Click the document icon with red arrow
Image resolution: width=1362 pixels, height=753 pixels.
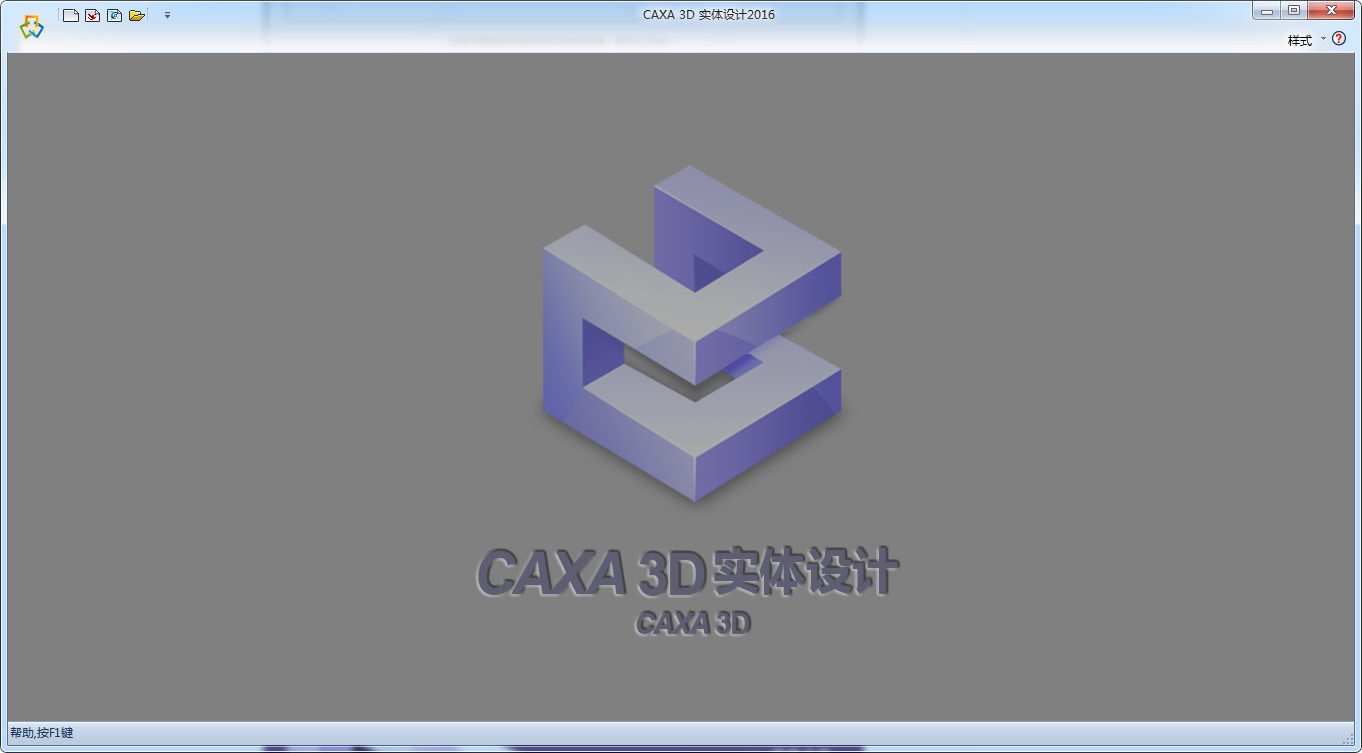(93, 15)
